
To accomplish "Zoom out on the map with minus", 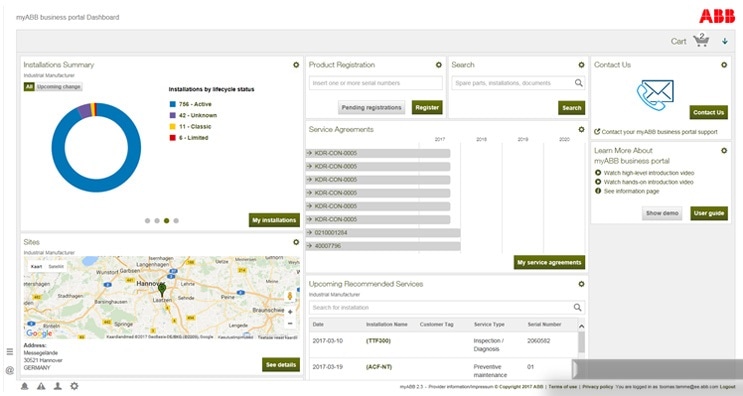I will 290,324.
